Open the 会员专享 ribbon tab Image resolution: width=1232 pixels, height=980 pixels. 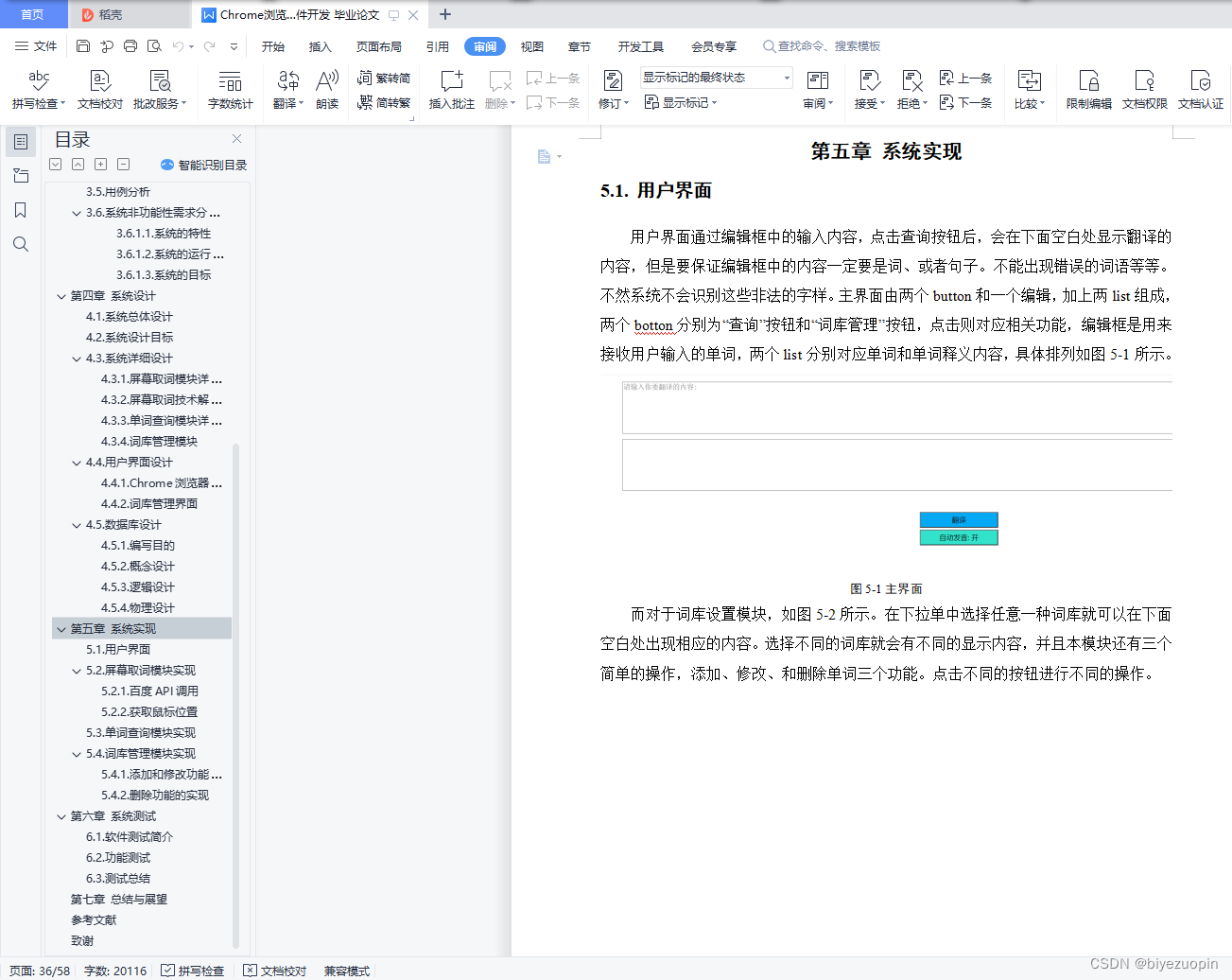point(714,46)
